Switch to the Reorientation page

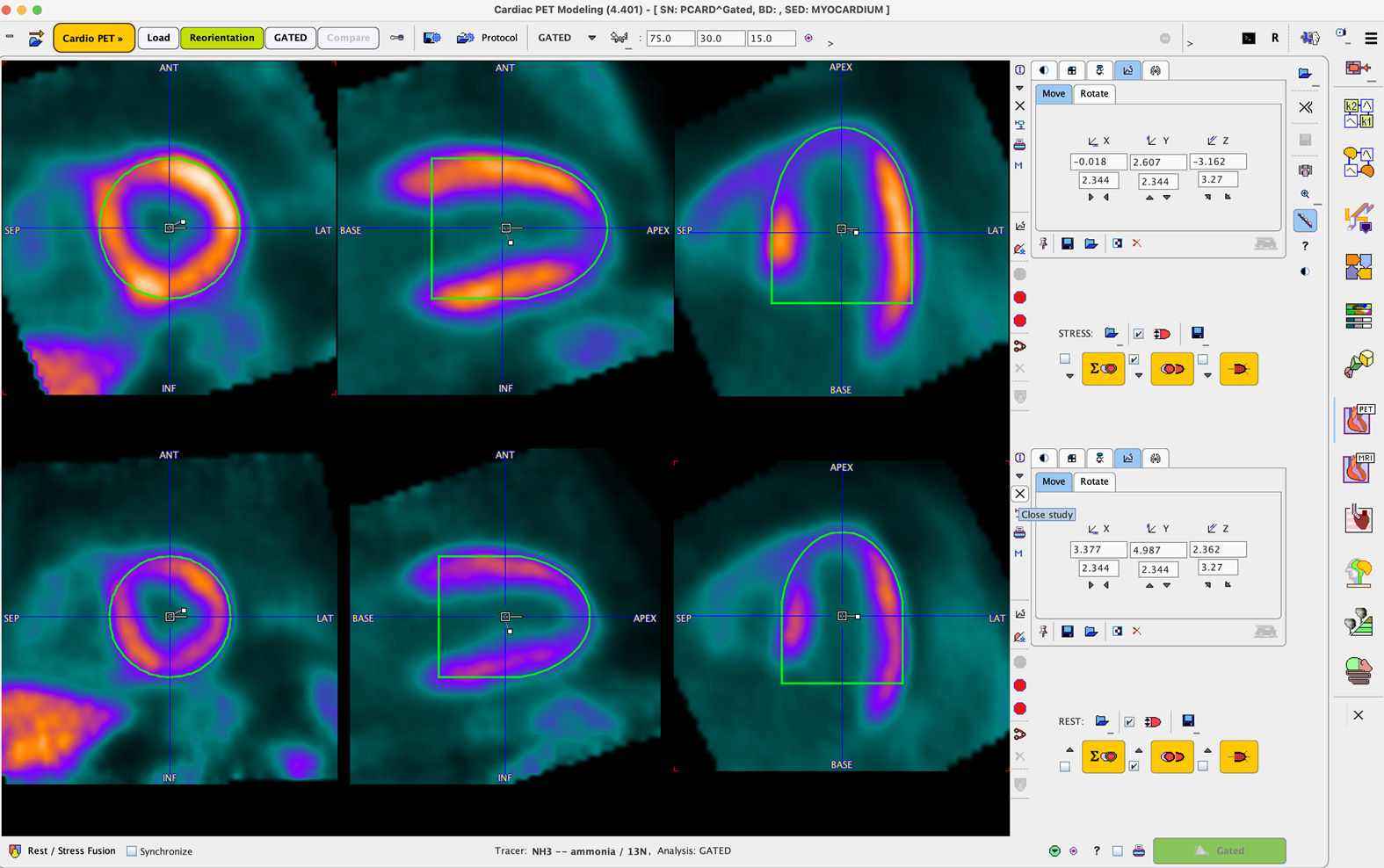[x=221, y=38]
